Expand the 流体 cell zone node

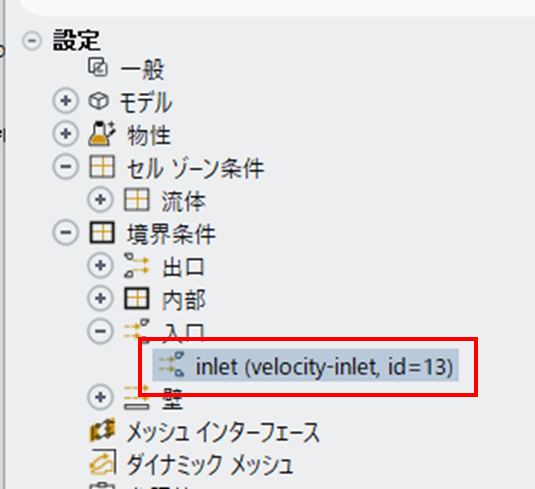point(100,199)
